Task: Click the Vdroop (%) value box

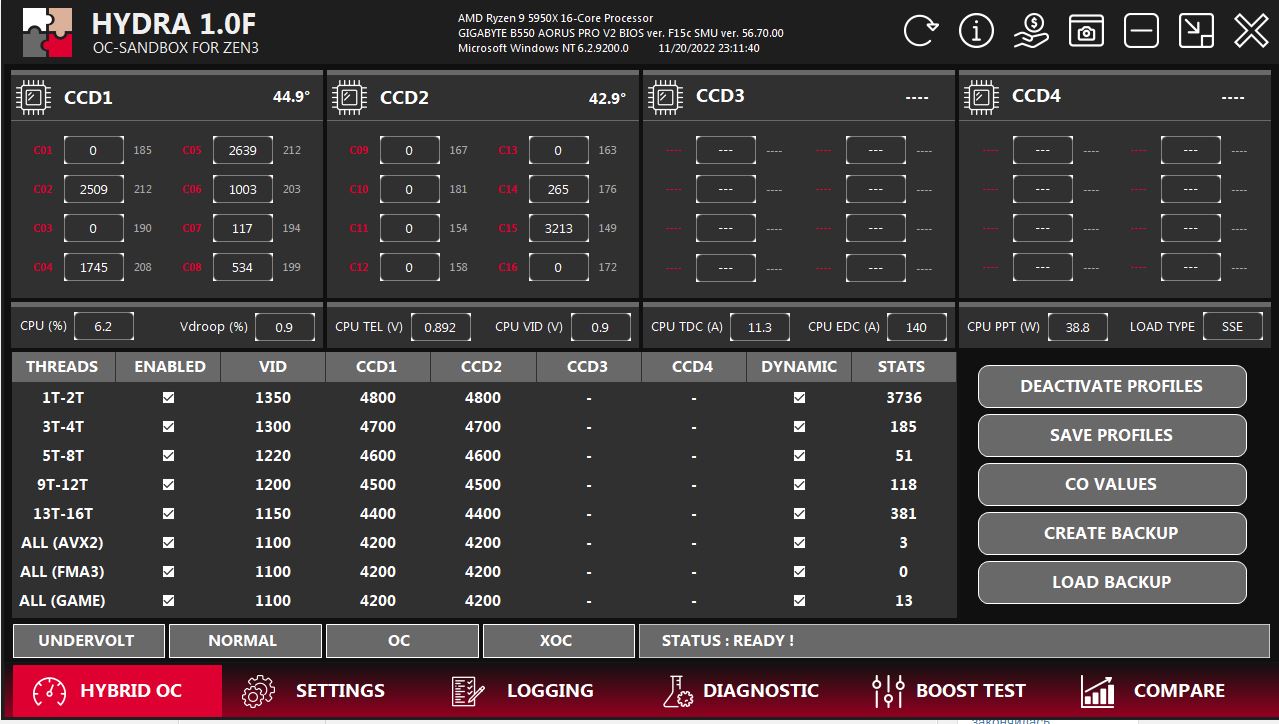Action: click(285, 327)
